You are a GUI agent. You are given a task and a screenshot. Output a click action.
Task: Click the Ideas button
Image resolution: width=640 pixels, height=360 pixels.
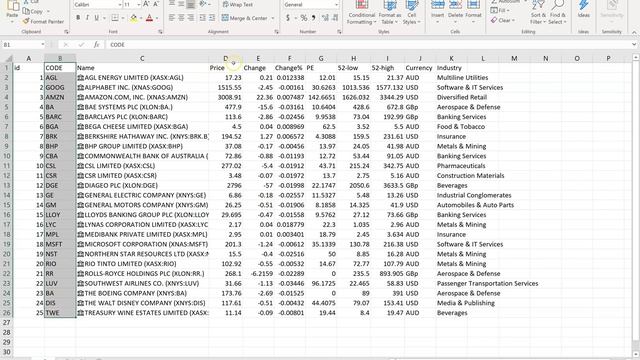tap(584, 10)
